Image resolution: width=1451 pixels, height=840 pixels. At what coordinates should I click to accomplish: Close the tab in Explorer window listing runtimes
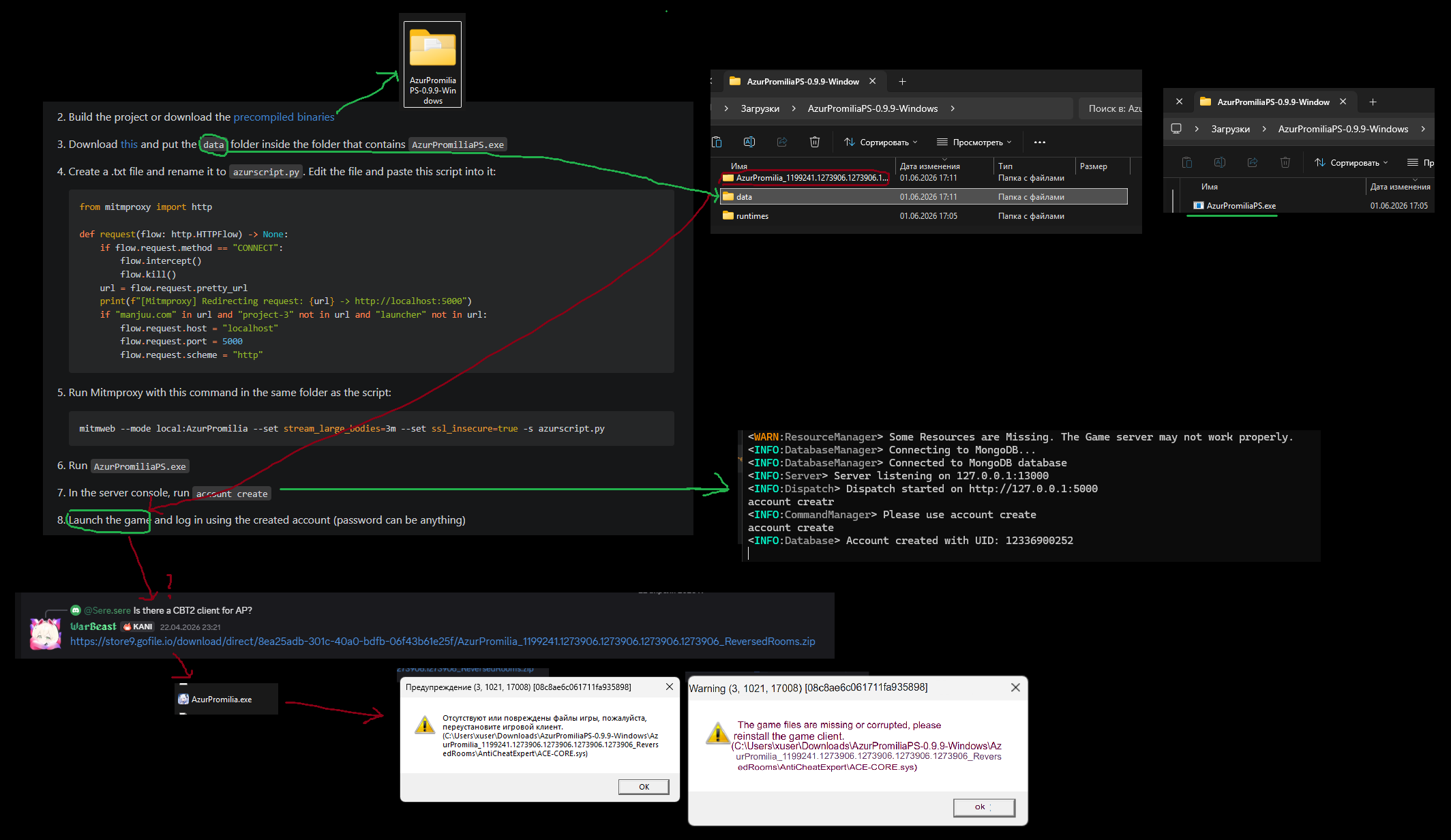click(873, 81)
